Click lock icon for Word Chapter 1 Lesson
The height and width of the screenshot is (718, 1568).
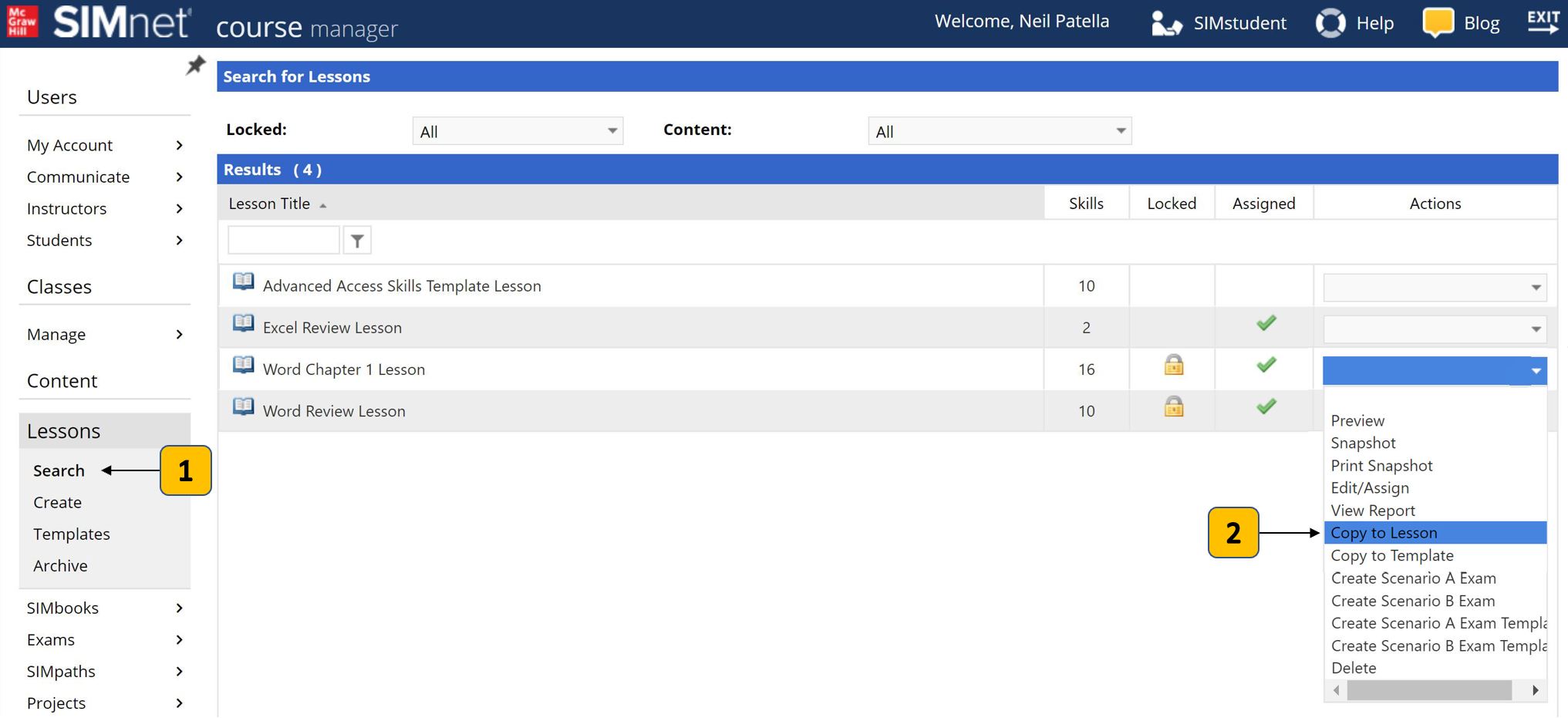pyautogui.click(x=1174, y=365)
